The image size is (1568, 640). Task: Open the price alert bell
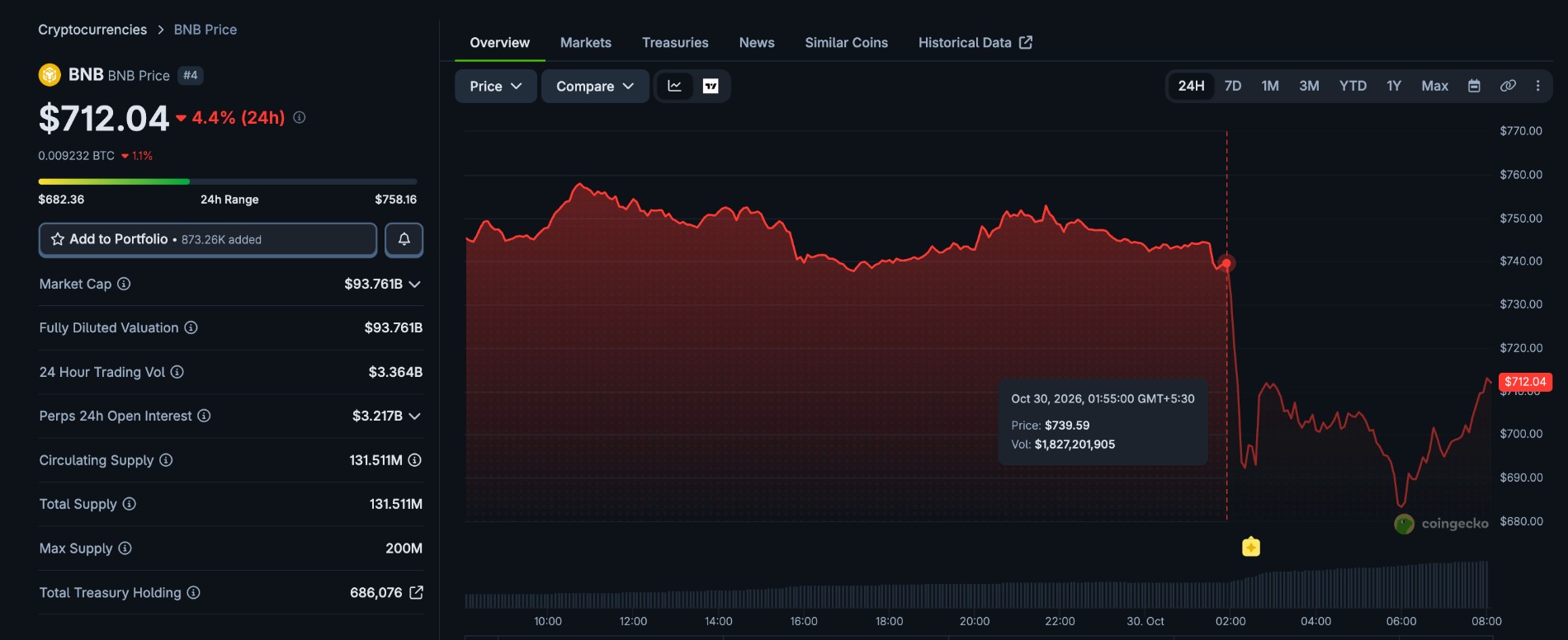(404, 239)
